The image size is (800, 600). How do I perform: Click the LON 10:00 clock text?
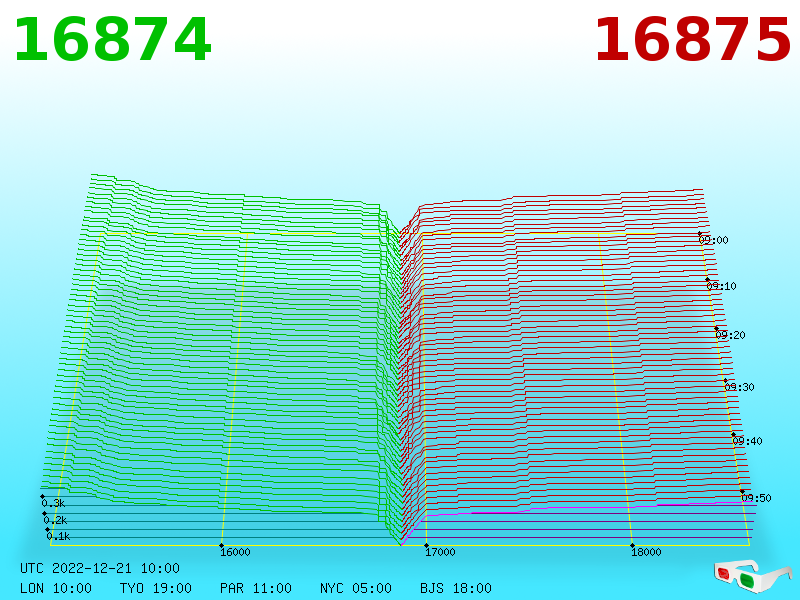pos(56,588)
